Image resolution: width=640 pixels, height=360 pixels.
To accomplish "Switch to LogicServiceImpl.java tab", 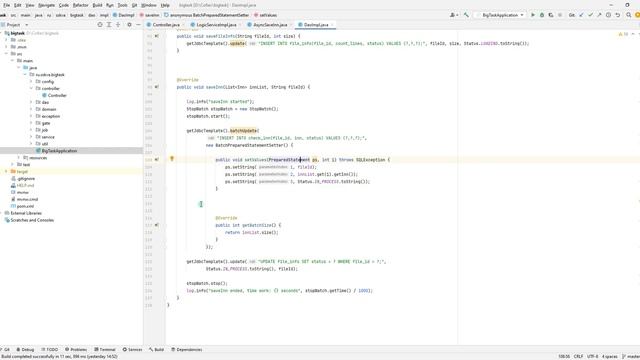I will tap(216, 25).
